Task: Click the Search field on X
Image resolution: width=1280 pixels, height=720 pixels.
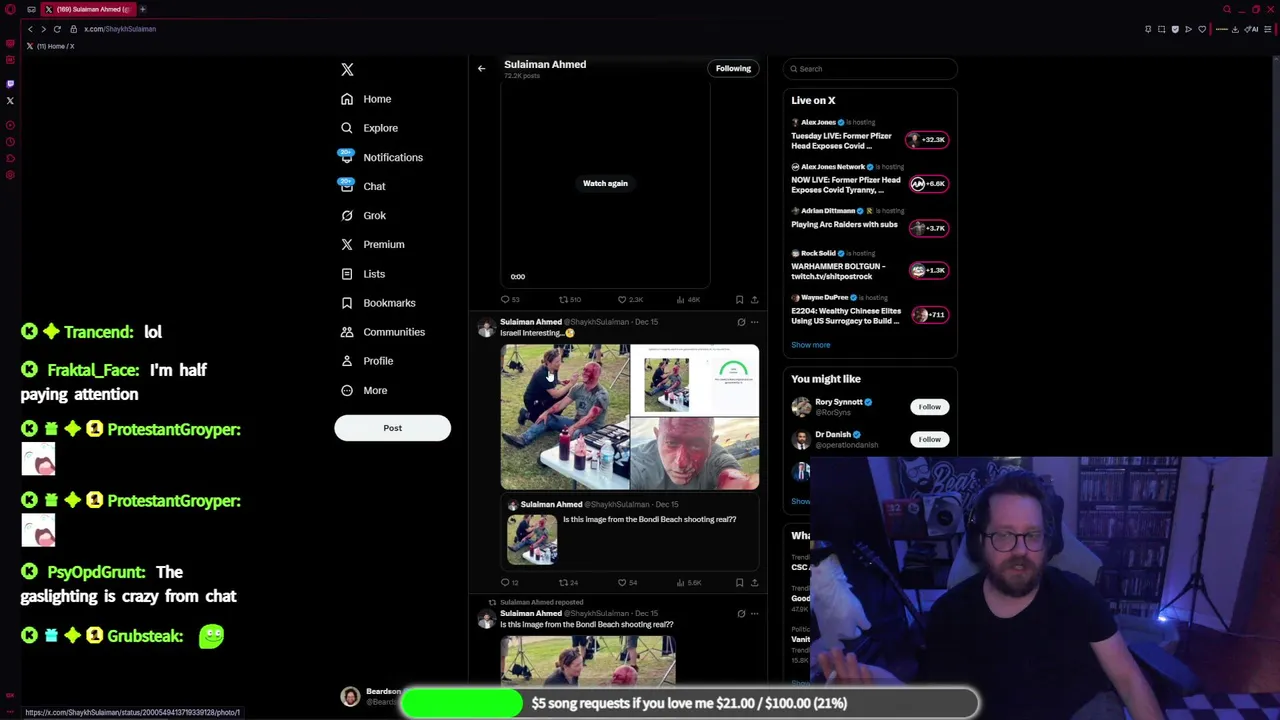Action: coord(870,69)
